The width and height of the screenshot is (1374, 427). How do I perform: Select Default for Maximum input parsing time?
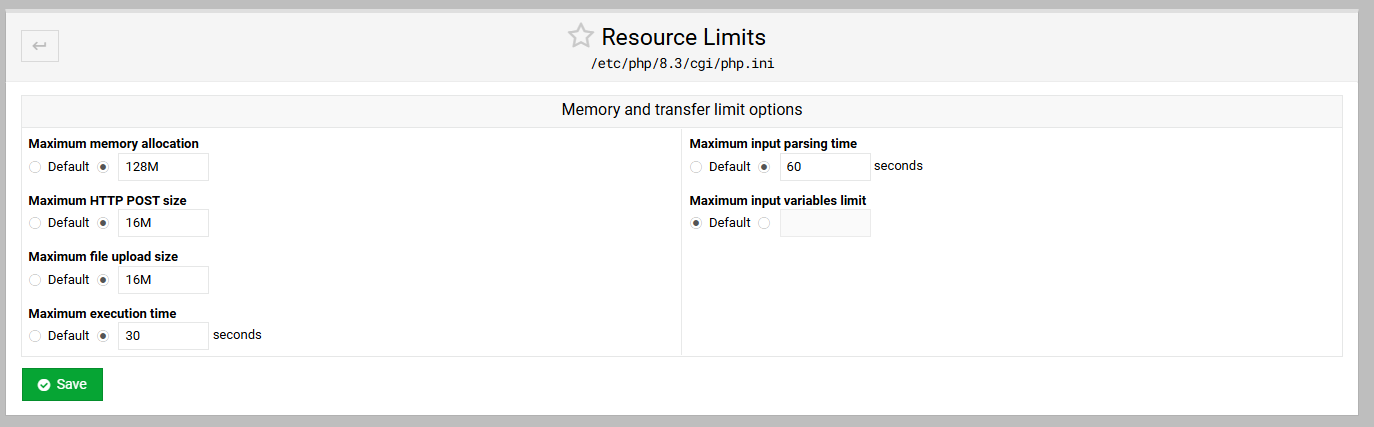click(x=696, y=167)
